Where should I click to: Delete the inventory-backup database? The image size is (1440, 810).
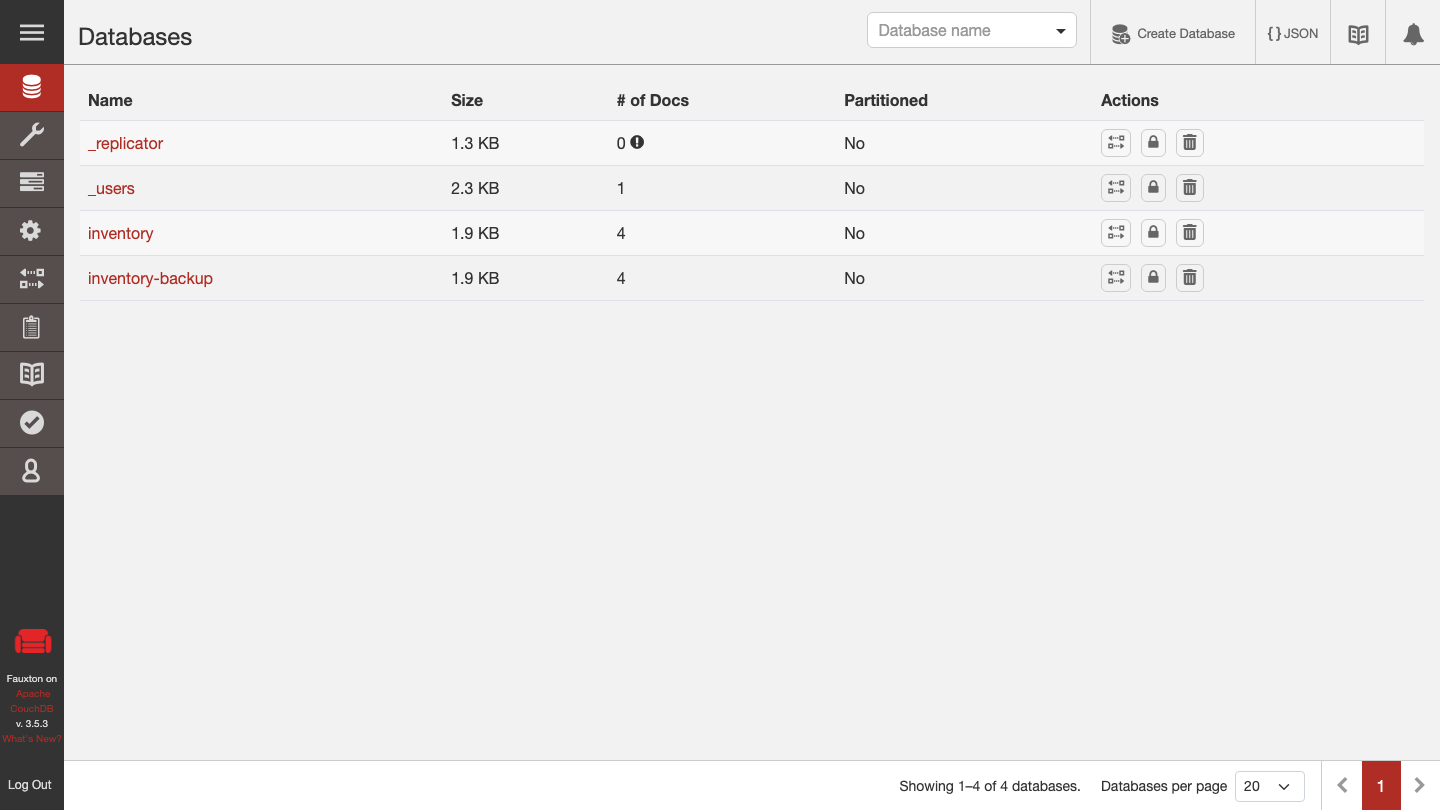[1189, 278]
